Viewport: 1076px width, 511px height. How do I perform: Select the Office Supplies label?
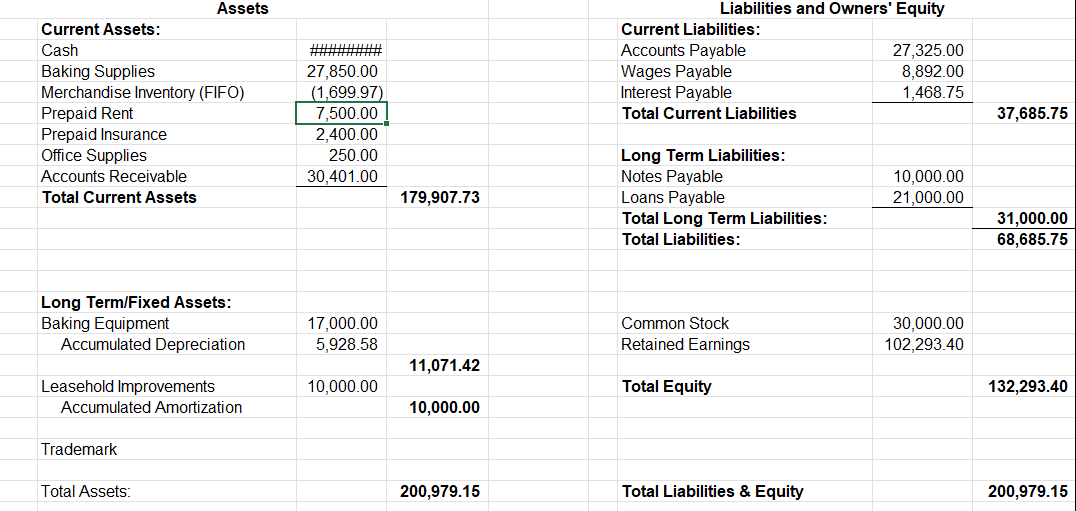coord(93,156)
